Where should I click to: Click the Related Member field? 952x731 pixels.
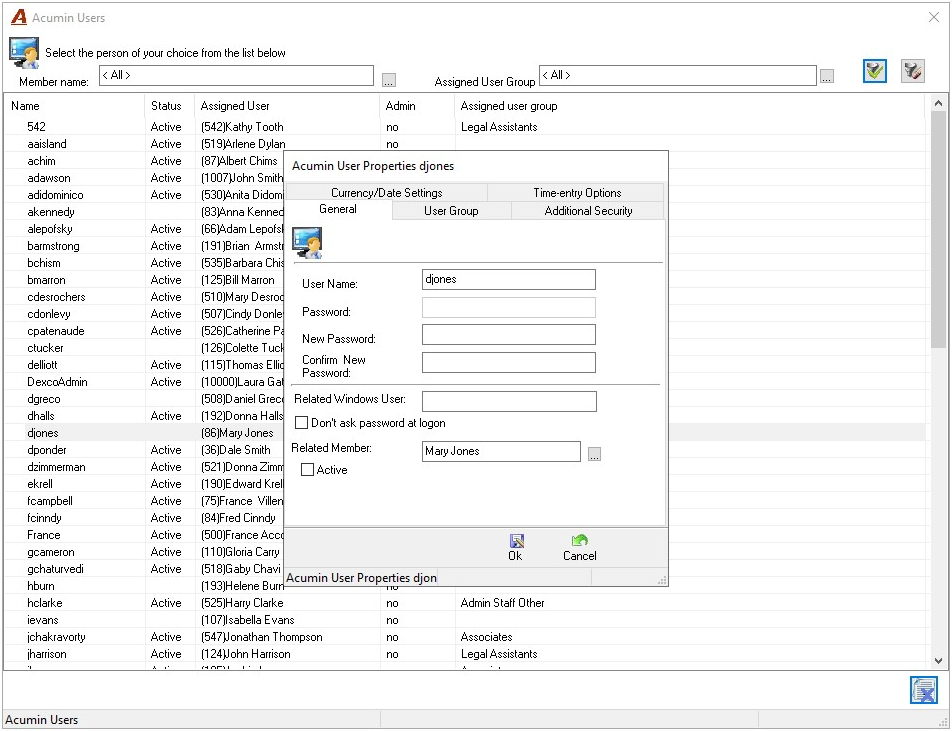(502, 451)
